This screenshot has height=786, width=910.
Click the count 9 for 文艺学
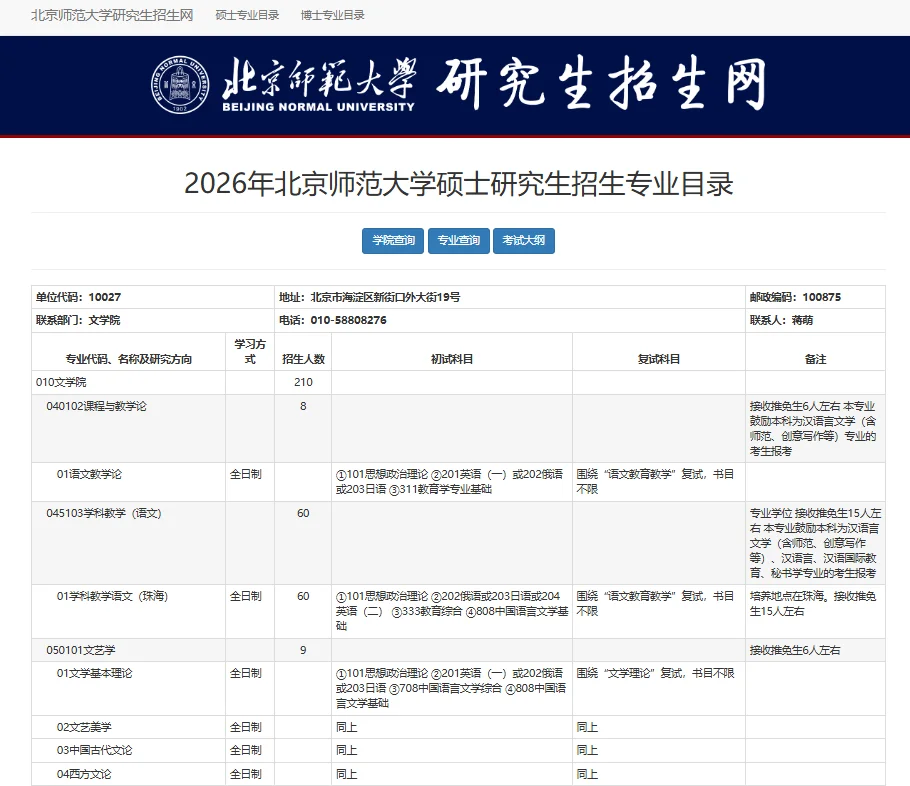click(x=303, y=650)
